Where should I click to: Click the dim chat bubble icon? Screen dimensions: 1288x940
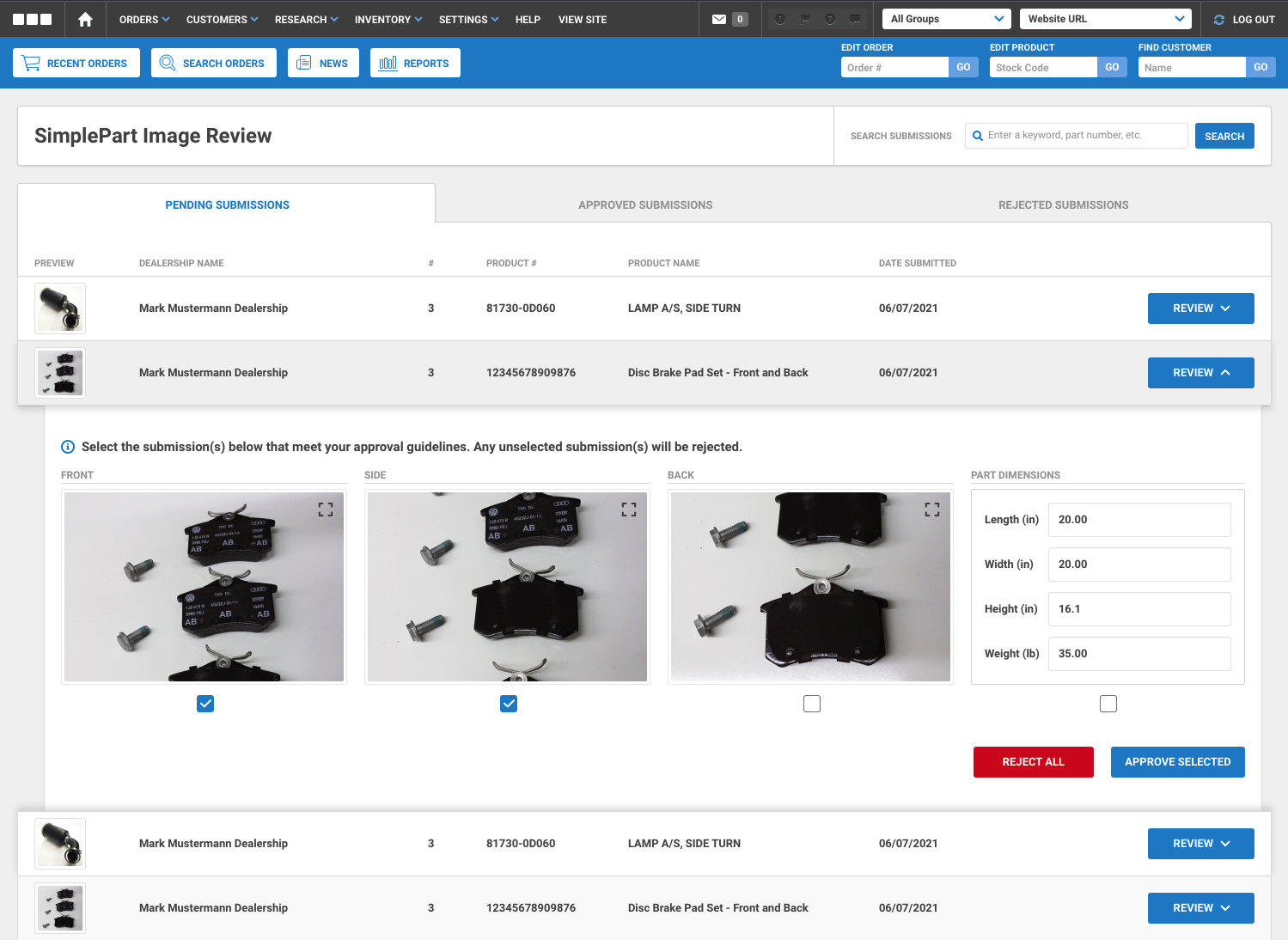point(855,19)
